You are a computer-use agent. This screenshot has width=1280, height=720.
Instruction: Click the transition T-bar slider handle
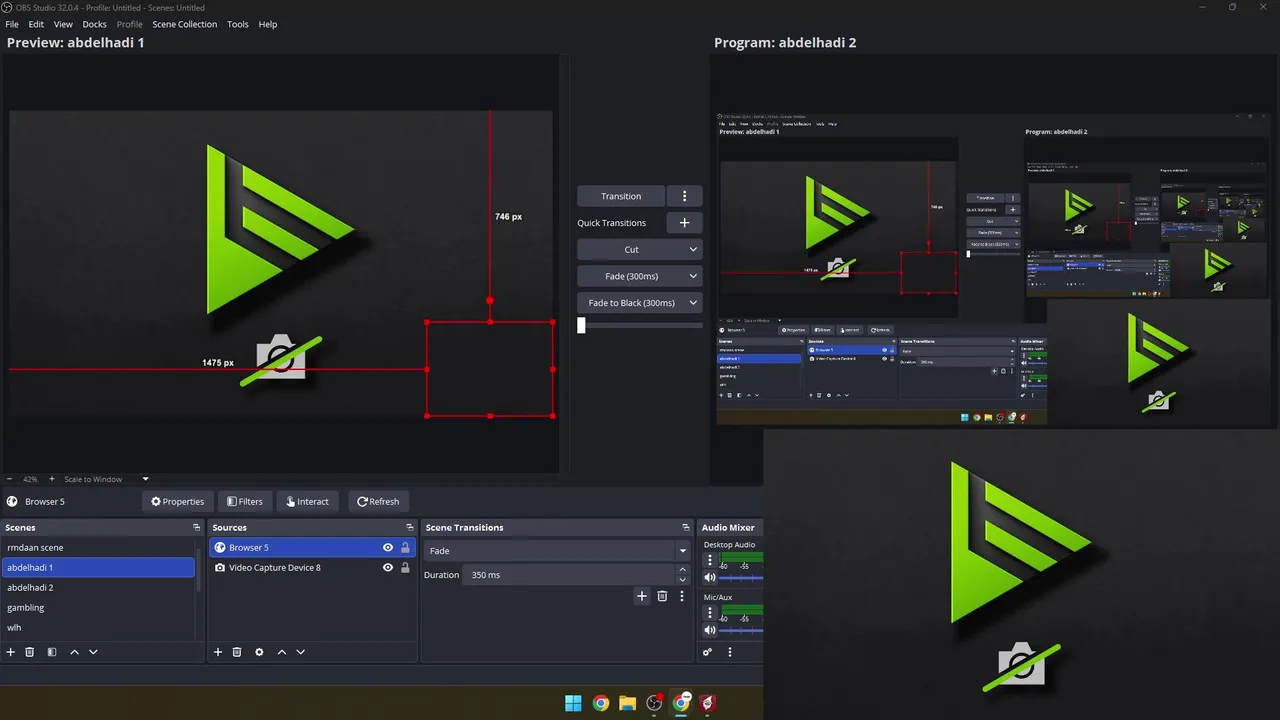tap(581, 325)
